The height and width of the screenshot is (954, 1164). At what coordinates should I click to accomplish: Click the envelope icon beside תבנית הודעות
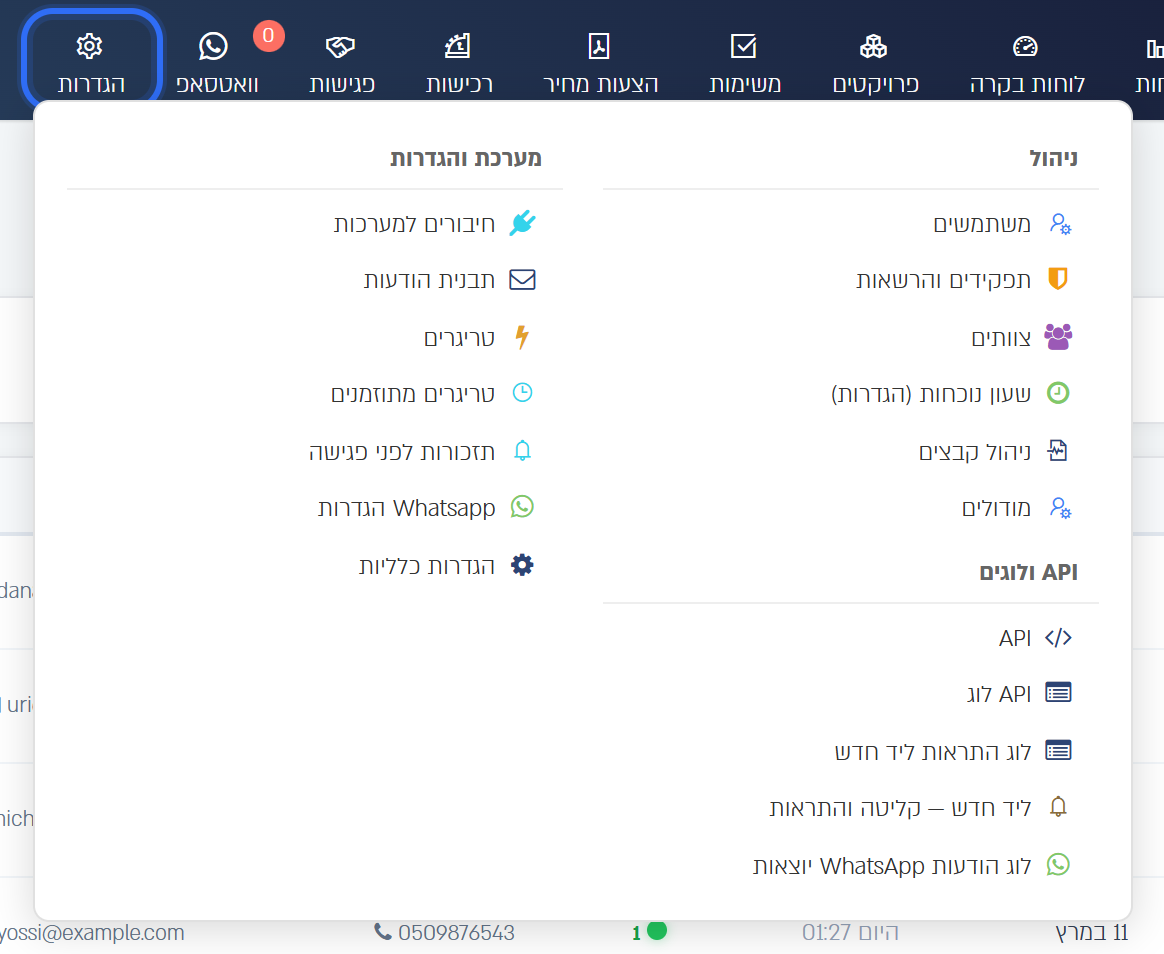click(x=523, y=280)
